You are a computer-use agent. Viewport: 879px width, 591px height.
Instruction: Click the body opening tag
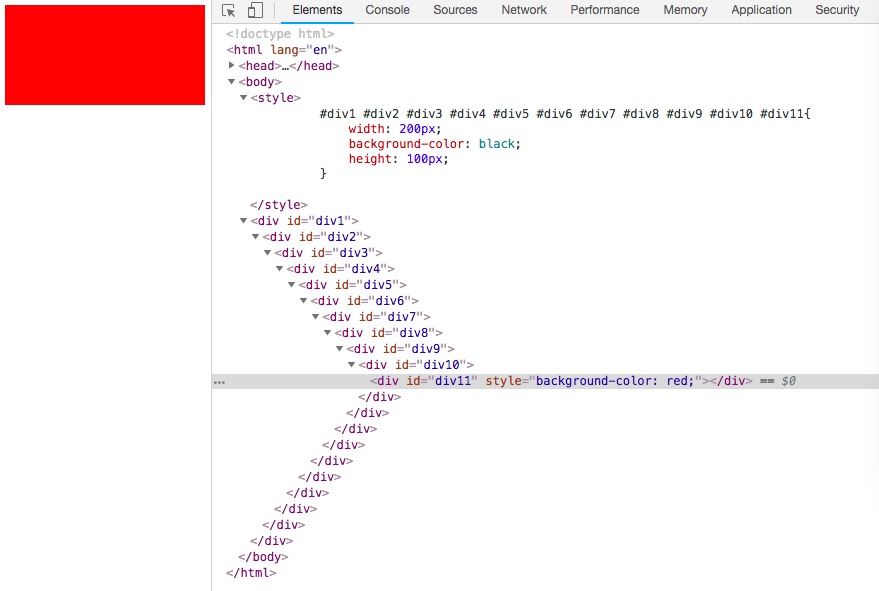point(260,82)
